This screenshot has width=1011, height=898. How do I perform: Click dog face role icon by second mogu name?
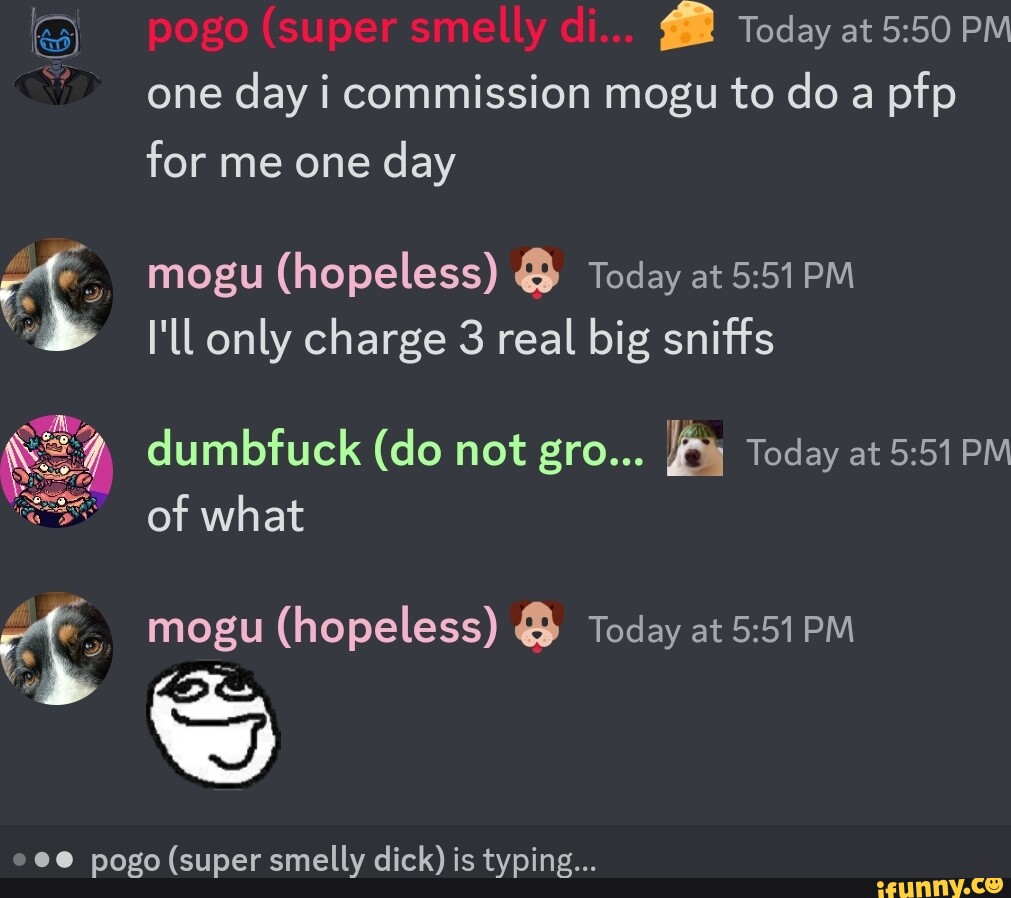coord(536,627)
